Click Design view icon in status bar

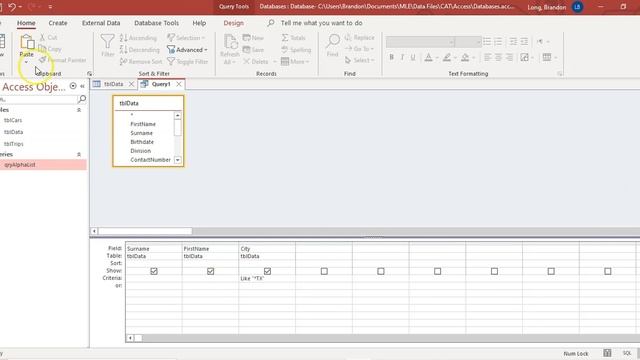pyautogui.click(x=607, y=353)
